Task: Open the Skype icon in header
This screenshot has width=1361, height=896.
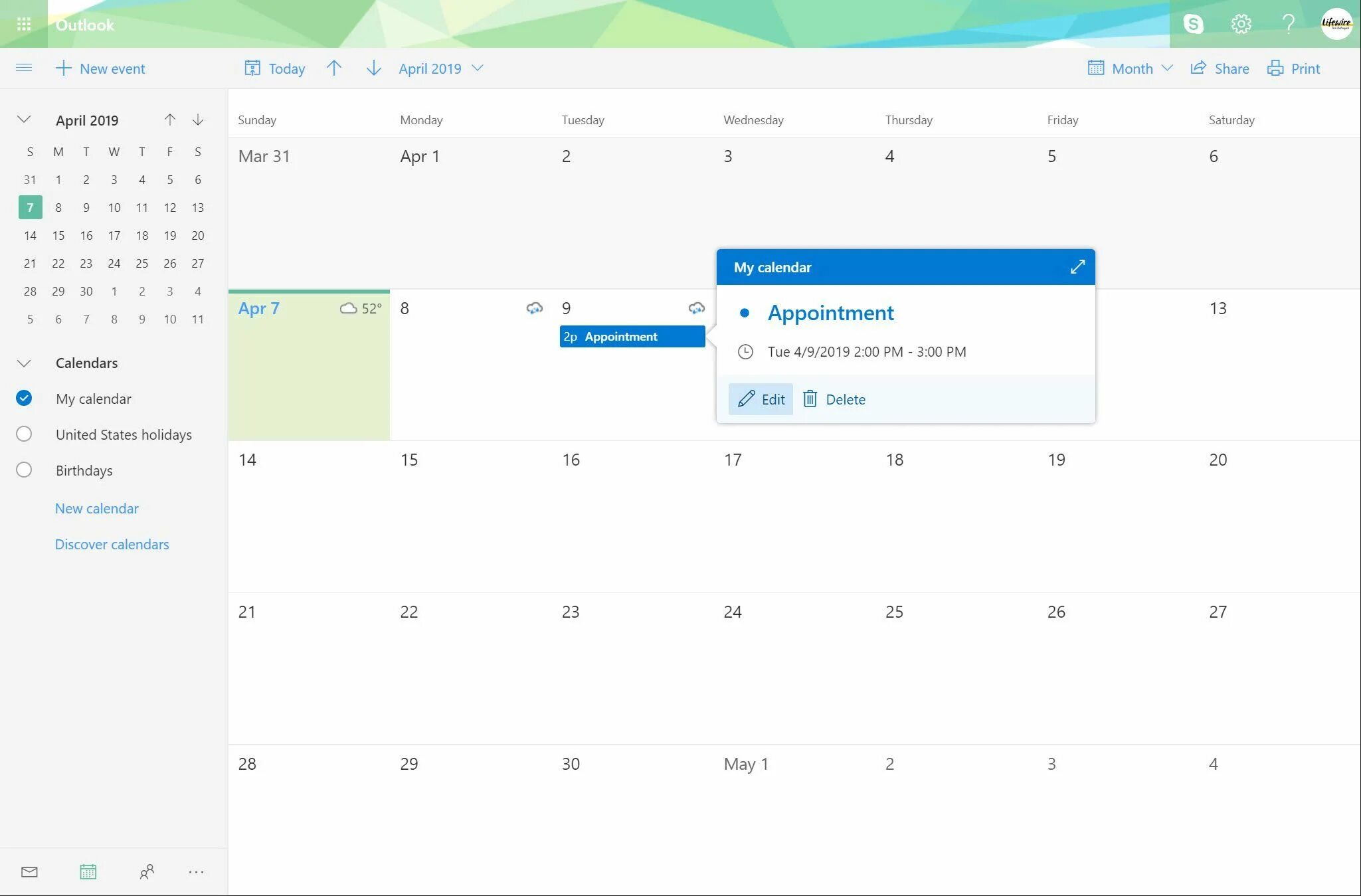Action: (1193, 24)
